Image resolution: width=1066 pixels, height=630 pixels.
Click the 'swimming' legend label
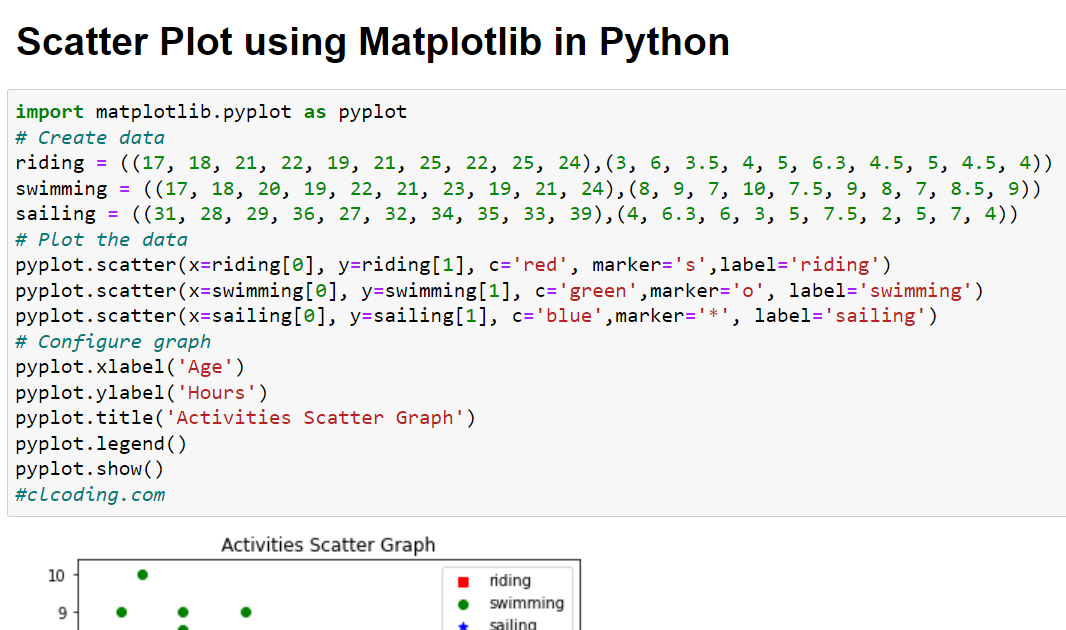(526, 603)
